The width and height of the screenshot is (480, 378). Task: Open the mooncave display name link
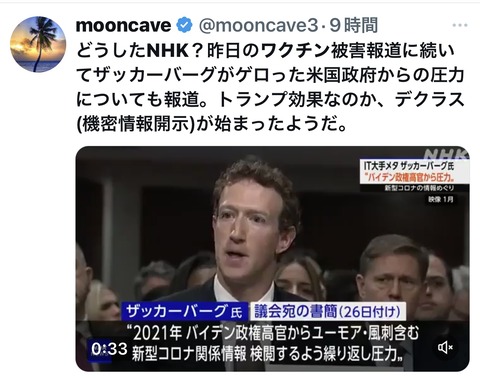click(x=123, y=25)
